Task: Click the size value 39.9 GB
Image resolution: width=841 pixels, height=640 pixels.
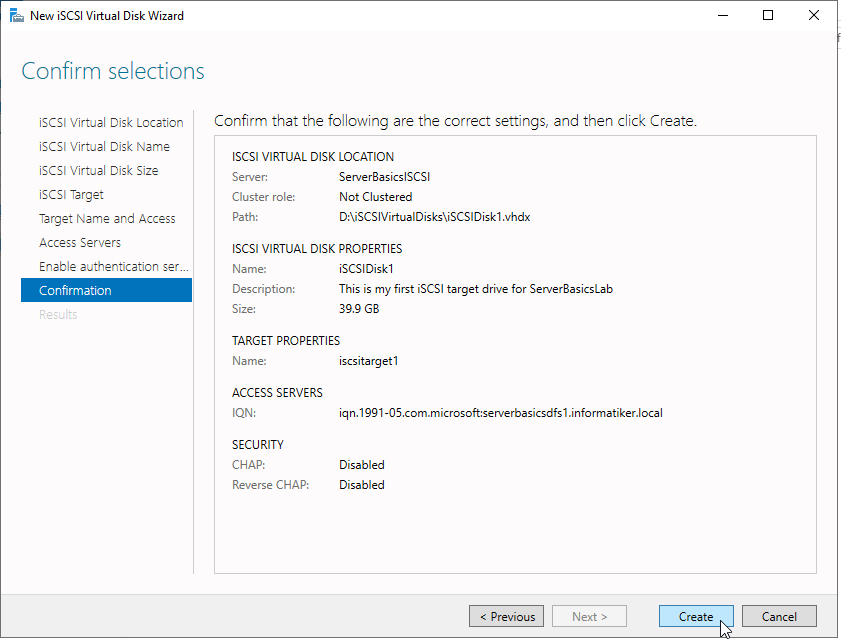Action: click(x=359, y=309)
